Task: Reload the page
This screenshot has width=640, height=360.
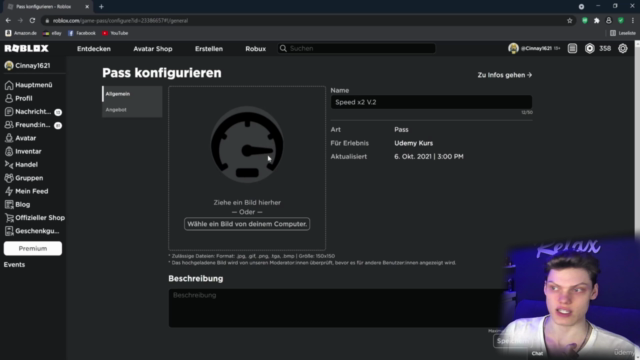Action: coord(32,20)
